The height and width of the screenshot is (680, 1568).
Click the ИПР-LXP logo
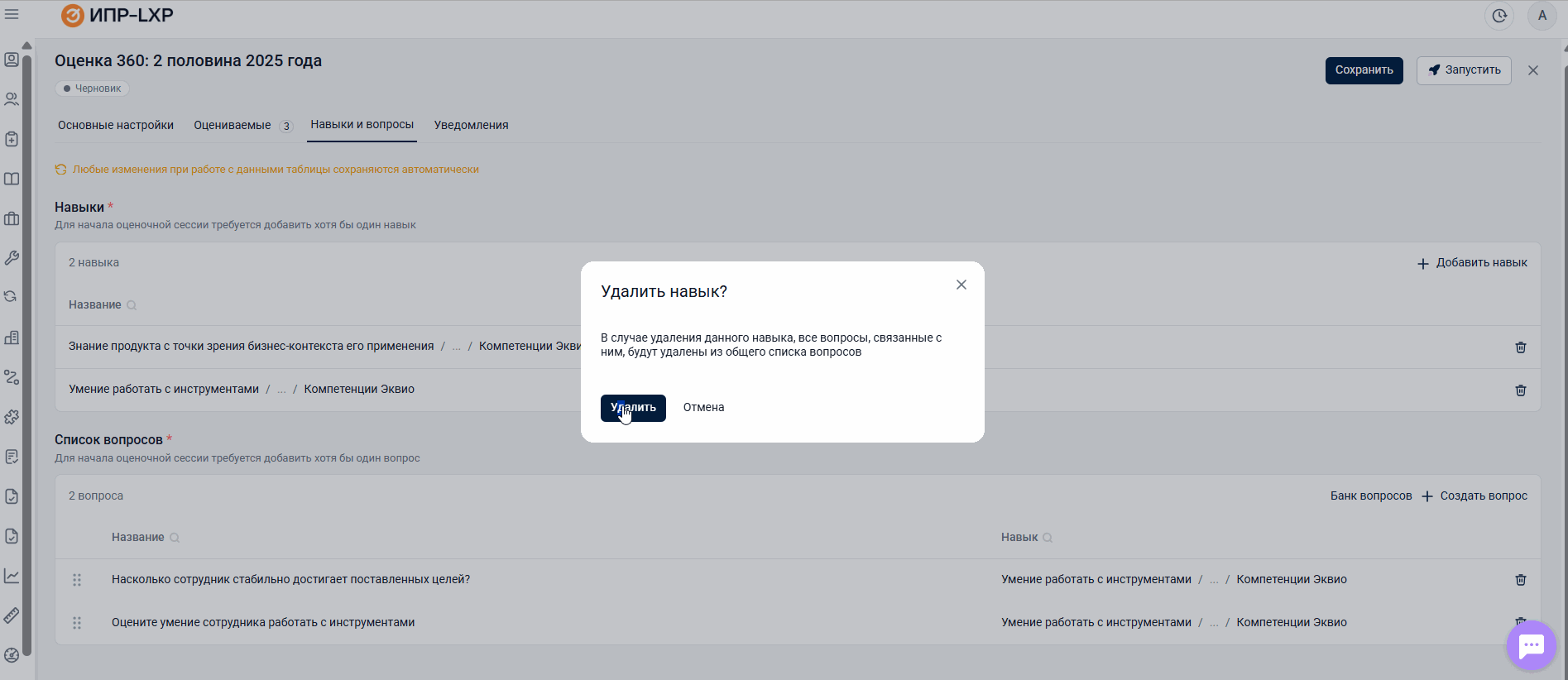117,16
